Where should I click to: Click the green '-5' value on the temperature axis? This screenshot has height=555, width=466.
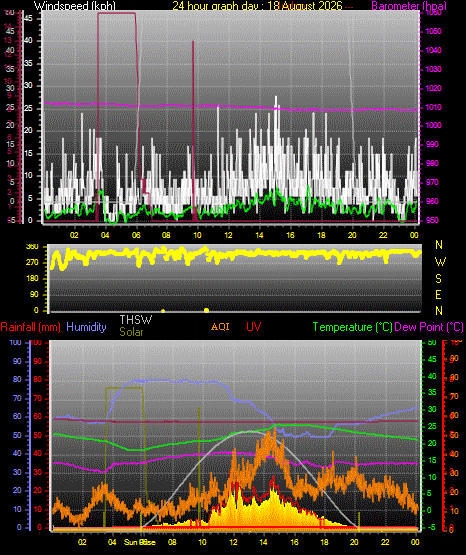coord(432,527)
